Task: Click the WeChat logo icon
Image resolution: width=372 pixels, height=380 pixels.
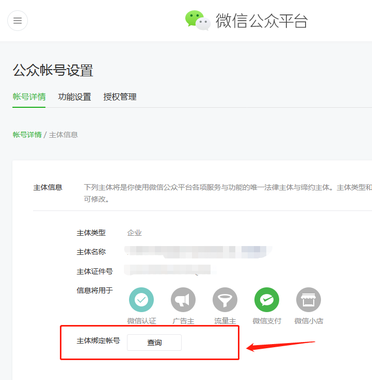Action: (x=198, y=20)
